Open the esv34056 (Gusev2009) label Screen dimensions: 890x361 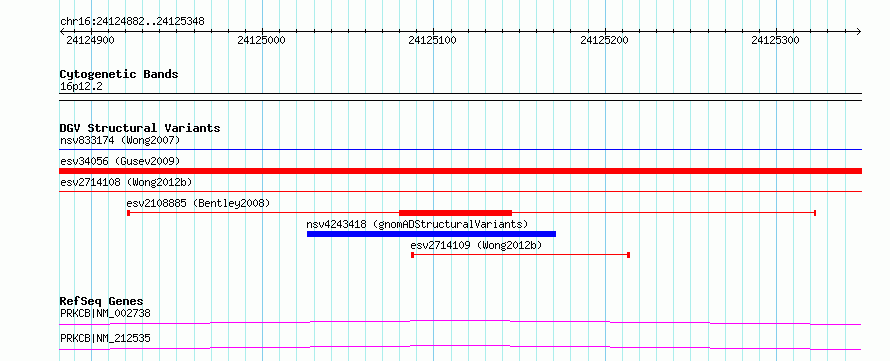coord(120,161)
